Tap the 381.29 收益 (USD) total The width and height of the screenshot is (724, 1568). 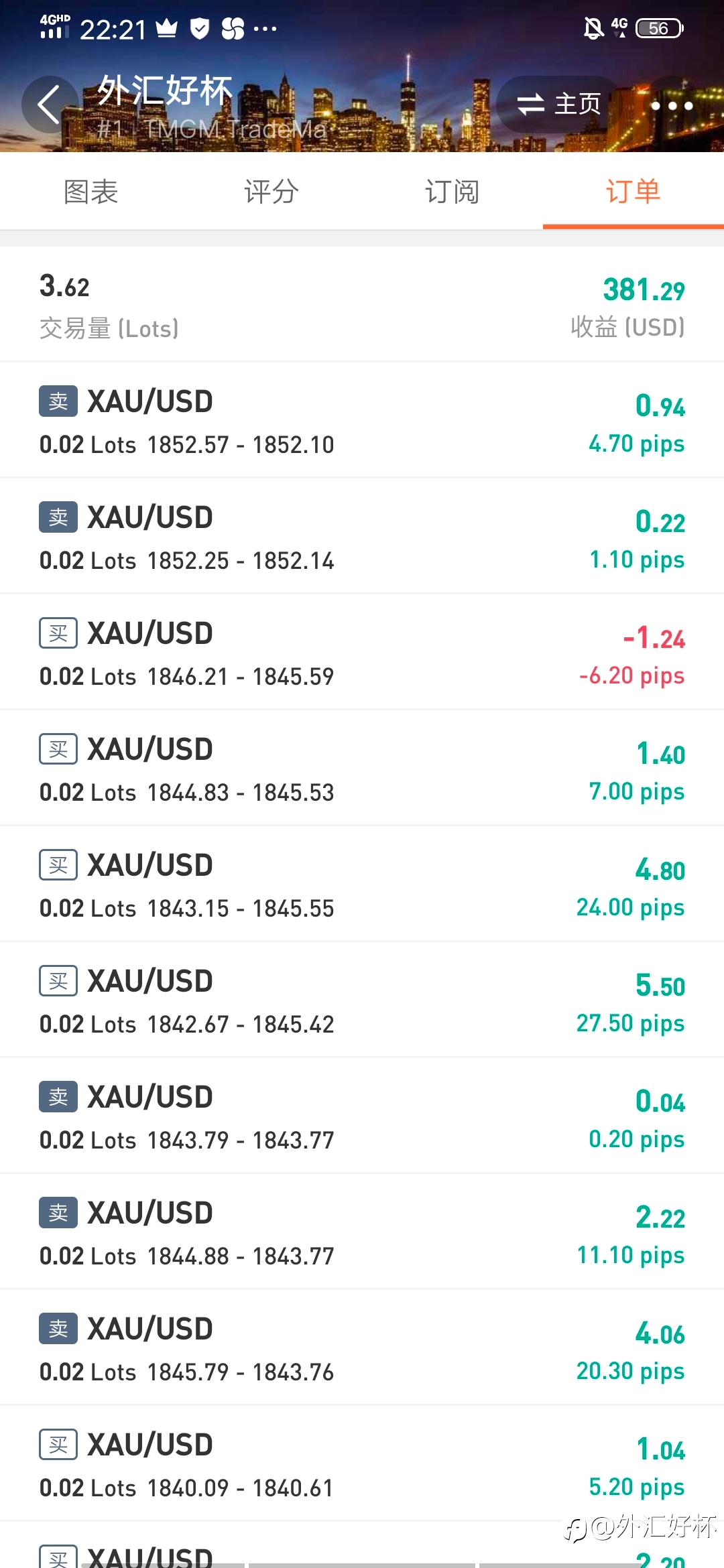point(628,307)
